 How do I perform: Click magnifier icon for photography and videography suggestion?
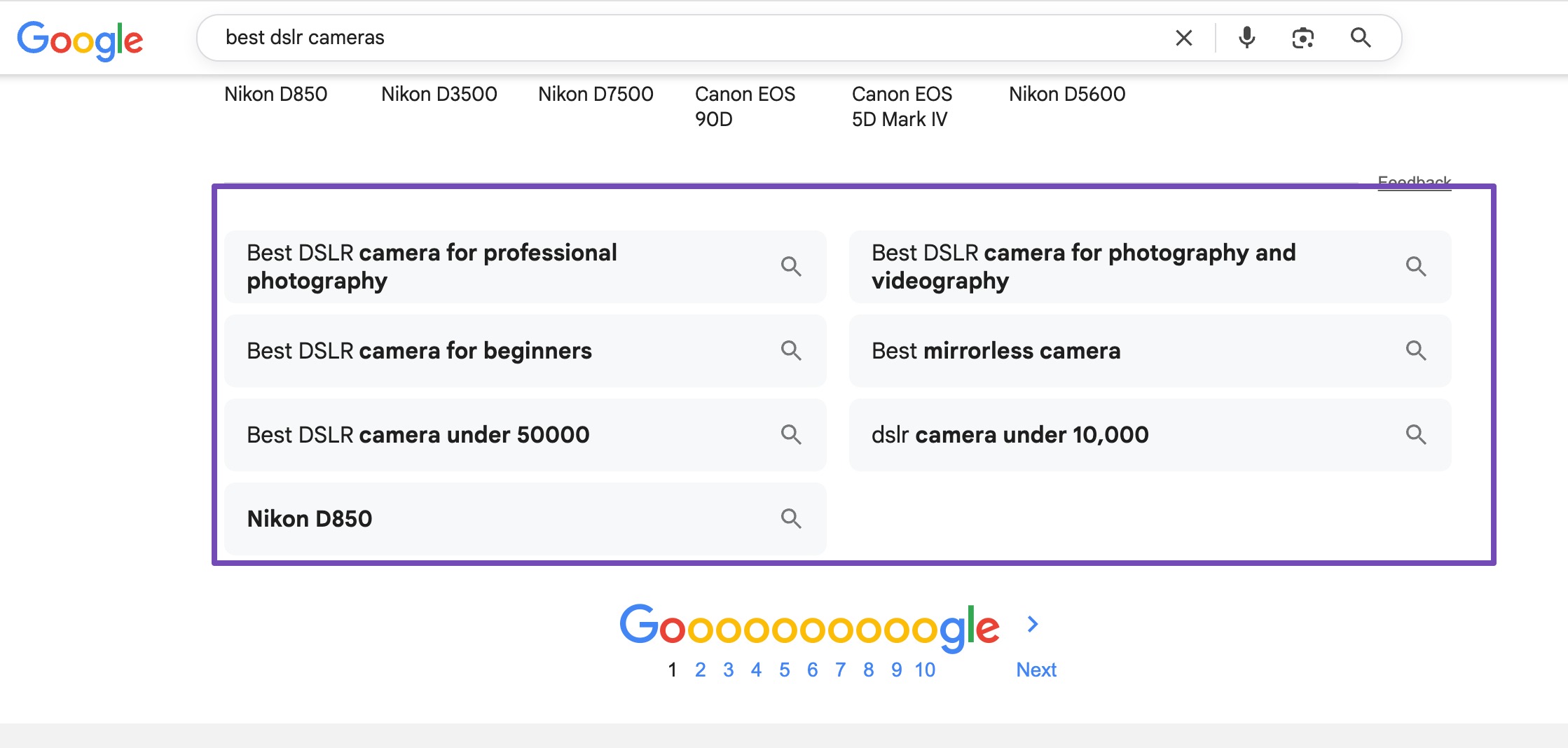coord(1416,266)
